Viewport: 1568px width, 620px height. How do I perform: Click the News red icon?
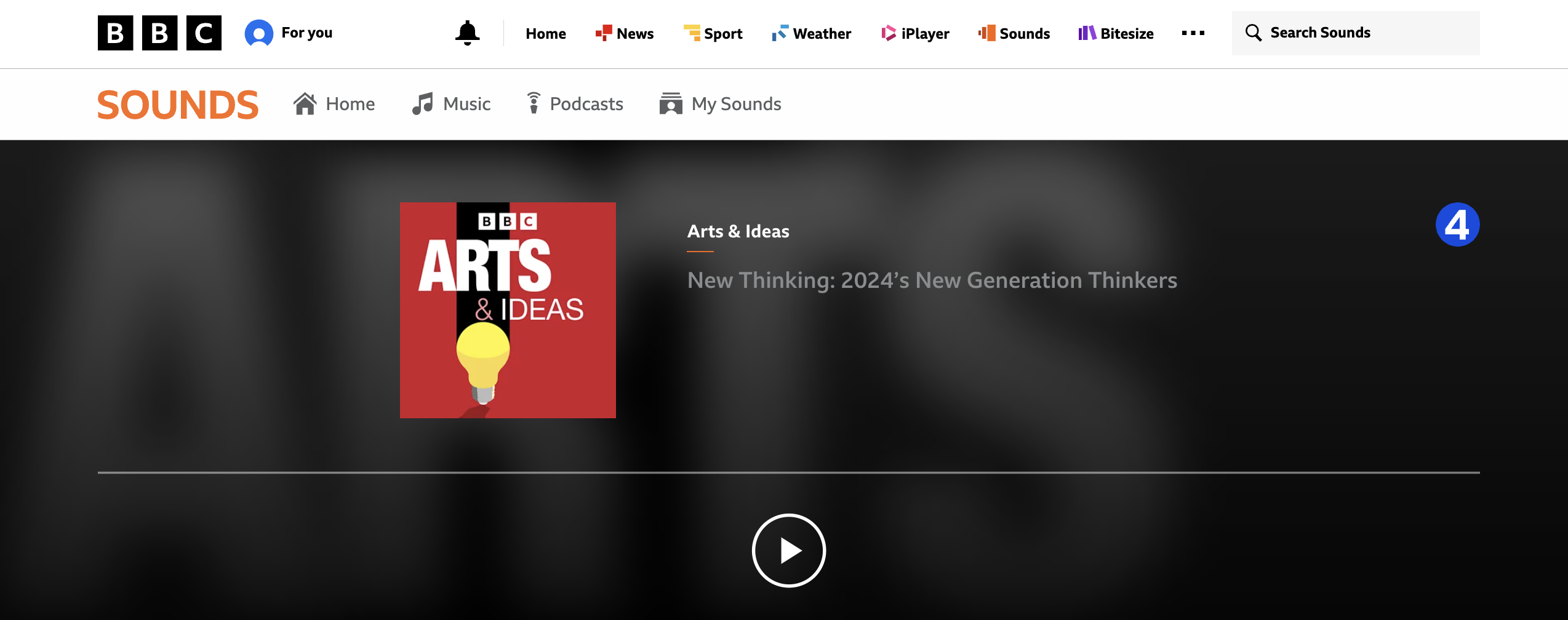[x=604, y=33]
